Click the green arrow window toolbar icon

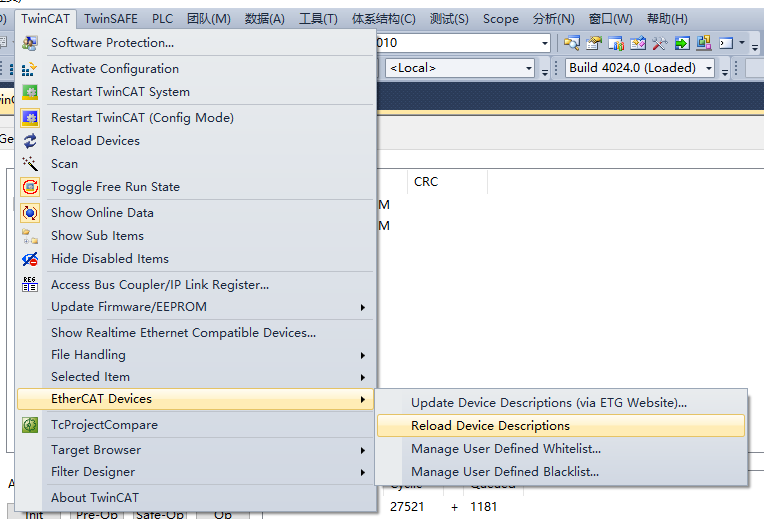pyautogui.click(x=682, y=43)
